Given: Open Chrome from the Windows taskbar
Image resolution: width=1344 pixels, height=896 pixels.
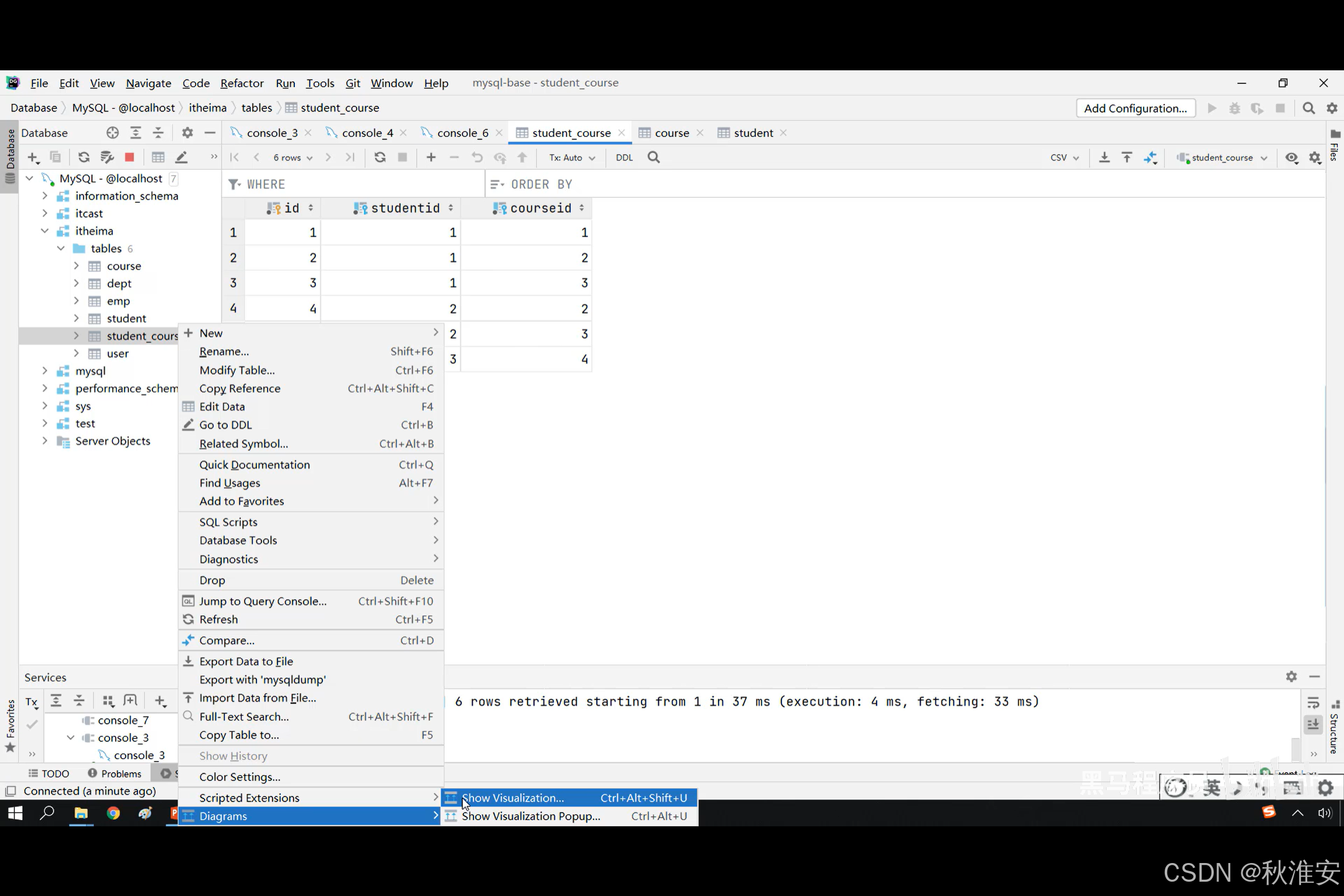Looking at the screenshot, I should coord(113,813).
